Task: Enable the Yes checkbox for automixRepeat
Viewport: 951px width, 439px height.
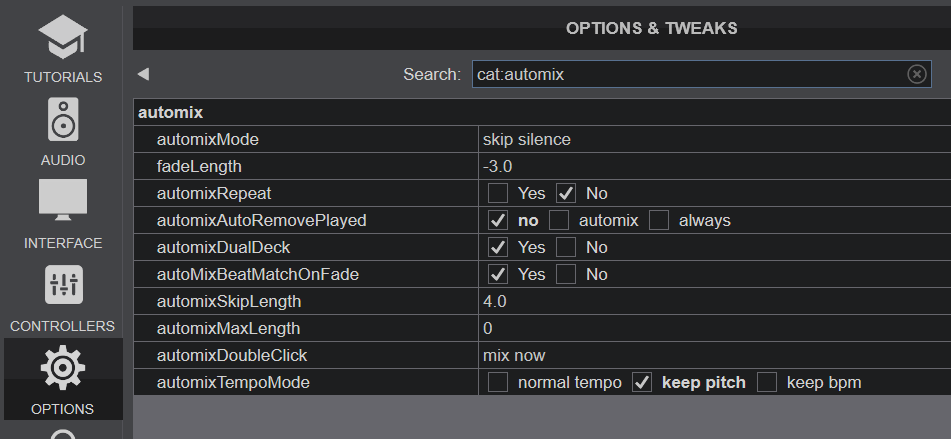Action: (498, 193)
